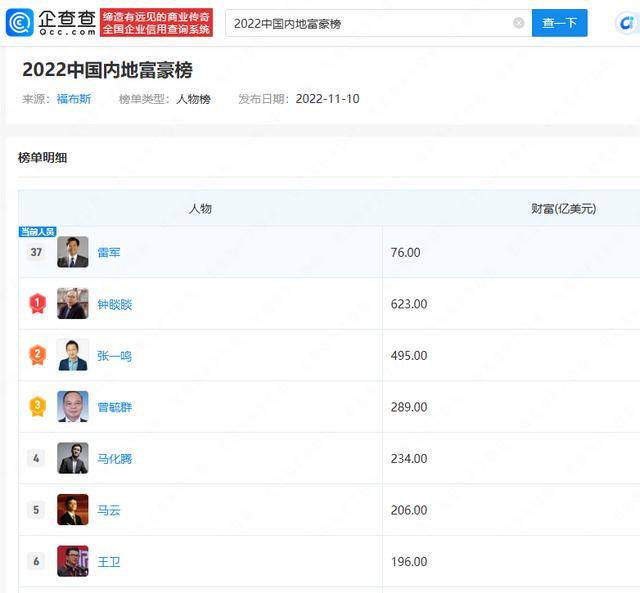Click the rank 4 badge

point(36,458)
